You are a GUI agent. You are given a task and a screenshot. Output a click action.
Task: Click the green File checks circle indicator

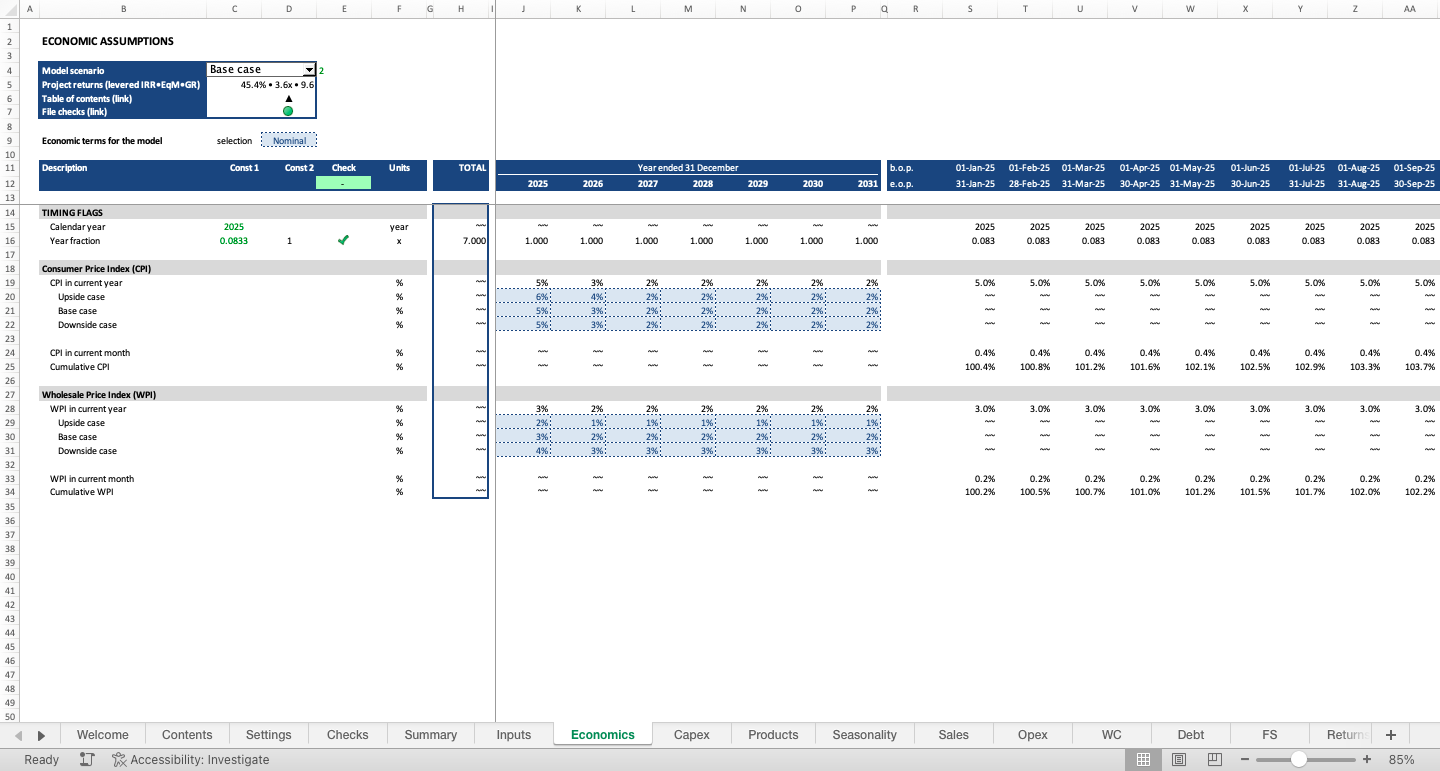tap(288, 111)
